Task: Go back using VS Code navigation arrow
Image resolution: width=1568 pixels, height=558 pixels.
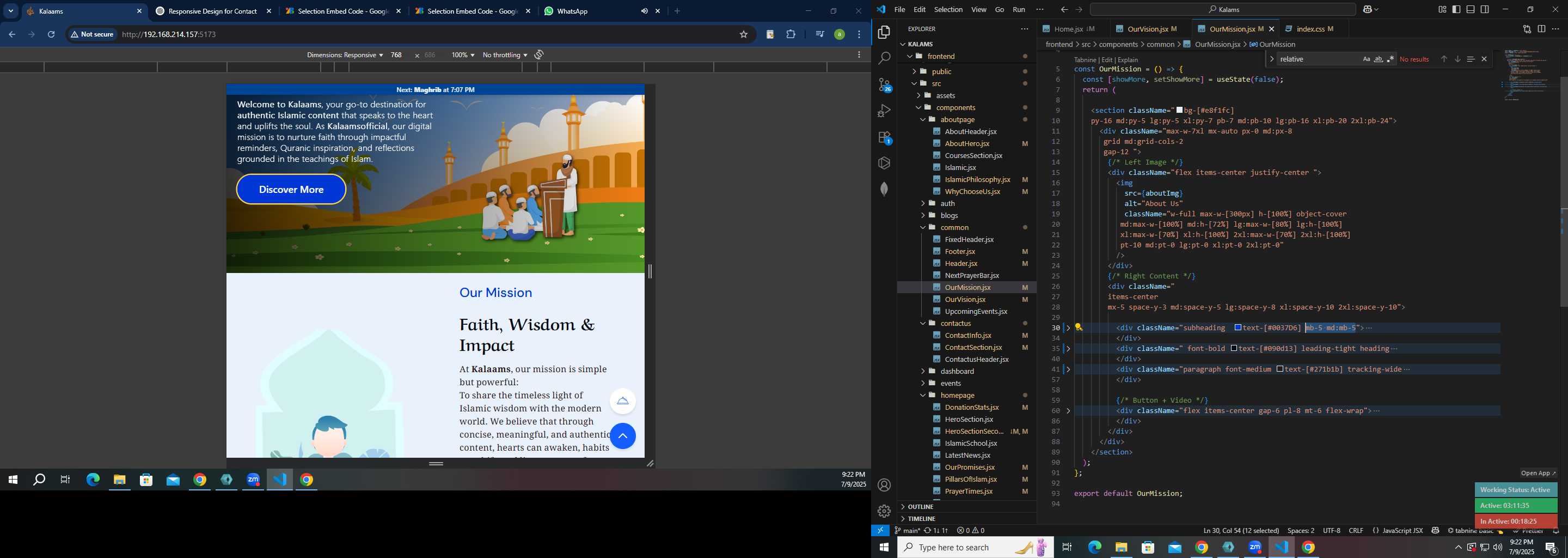Action: [1064, 9]
